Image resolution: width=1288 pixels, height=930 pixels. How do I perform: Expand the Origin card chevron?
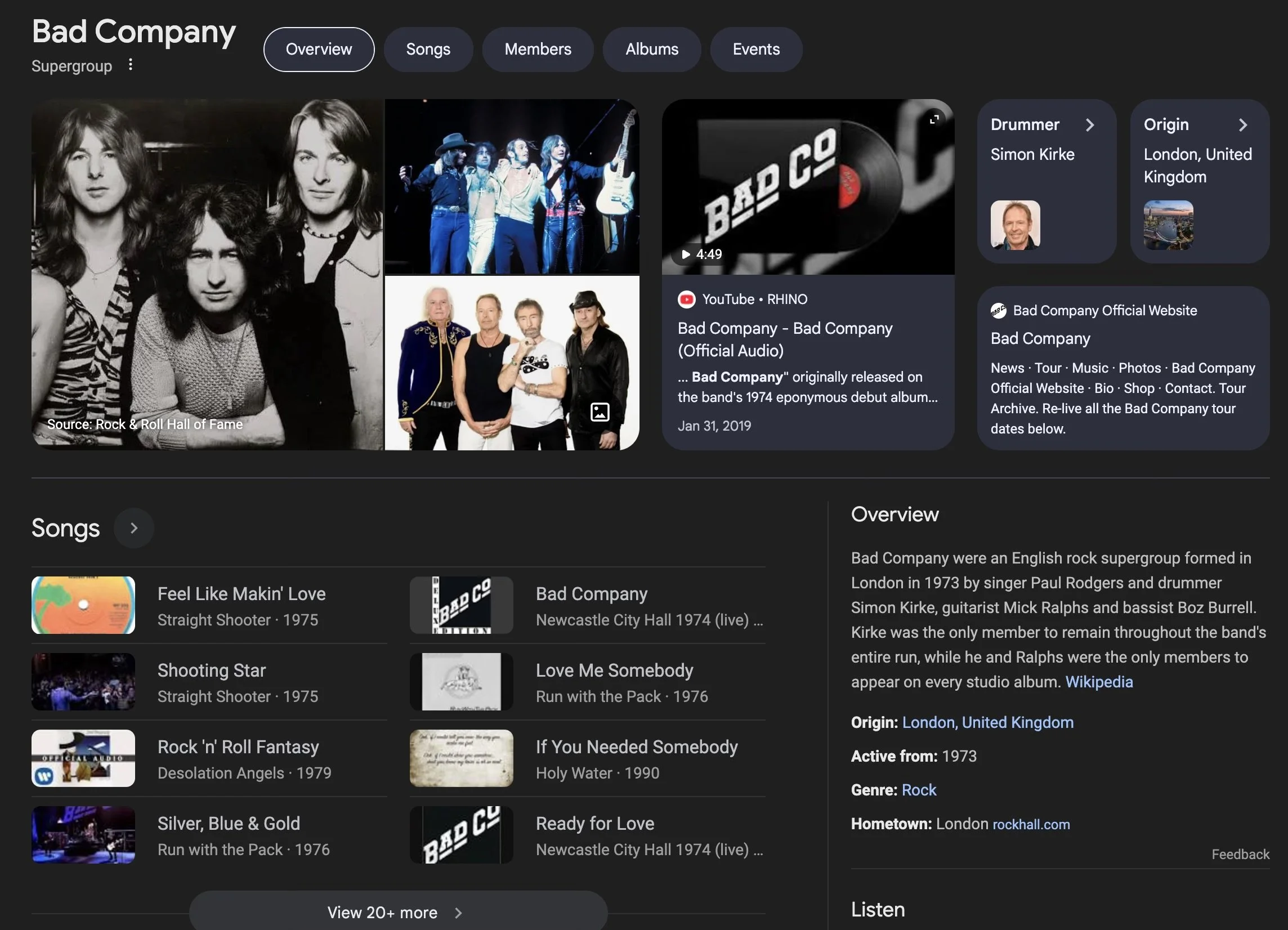(x=1242, y=125)
